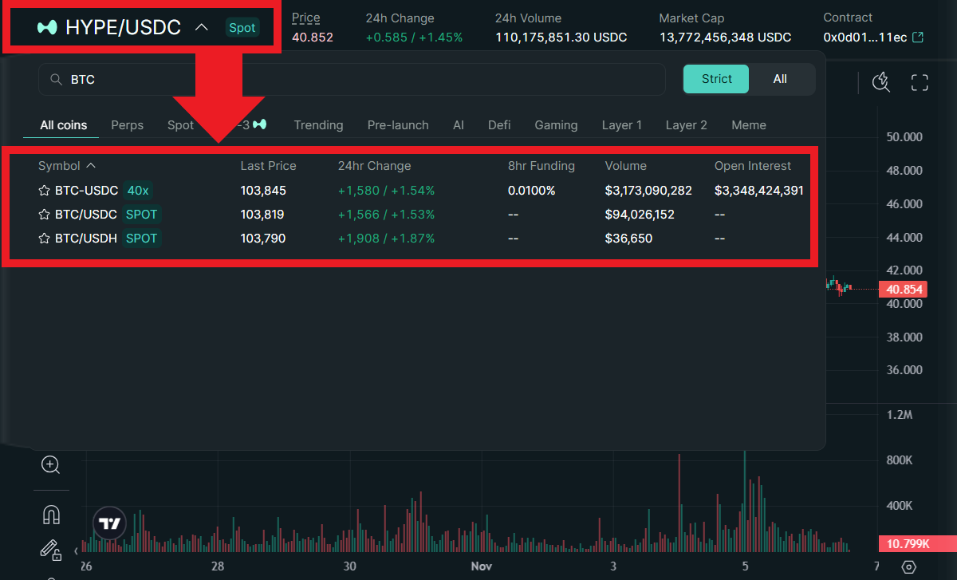The width and height of the screenshot is (957, 580).
Task: Star the BTC/USDH spot pair
Action: coord(44,238)
